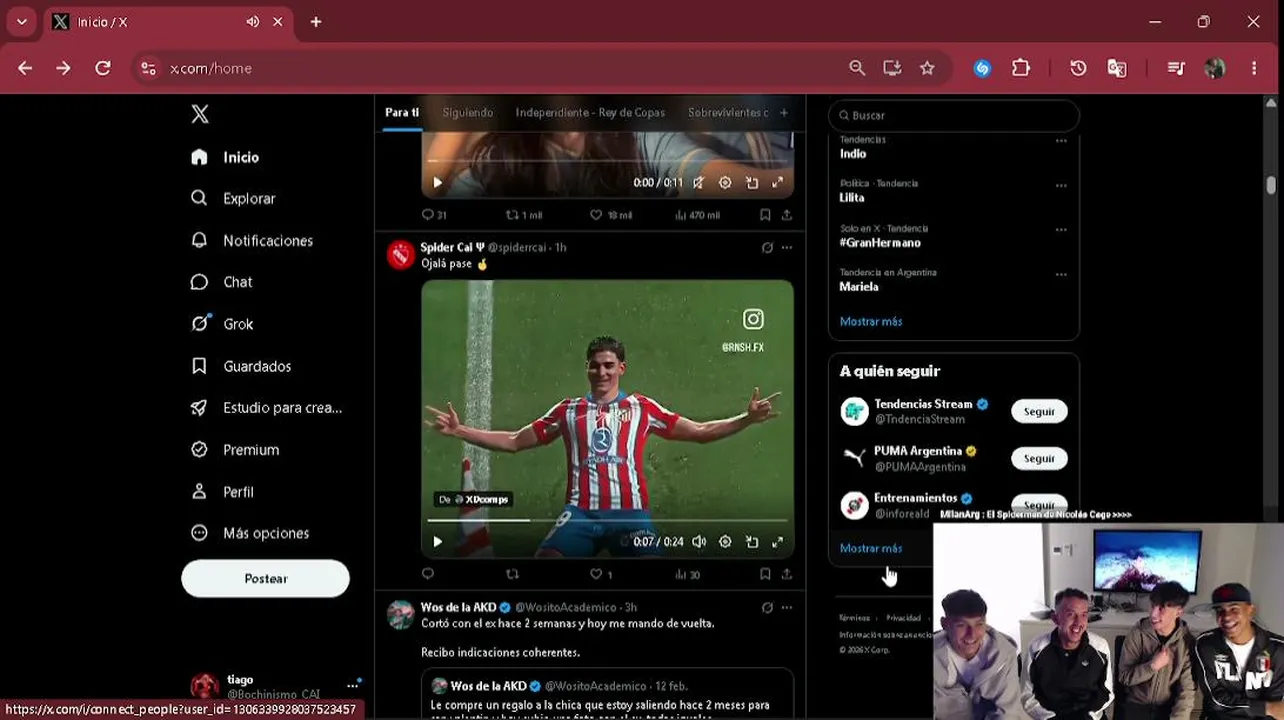Open Estudio para creadores
The width and height of the screenshot is (1284, 720).
[x=266, y=408]
